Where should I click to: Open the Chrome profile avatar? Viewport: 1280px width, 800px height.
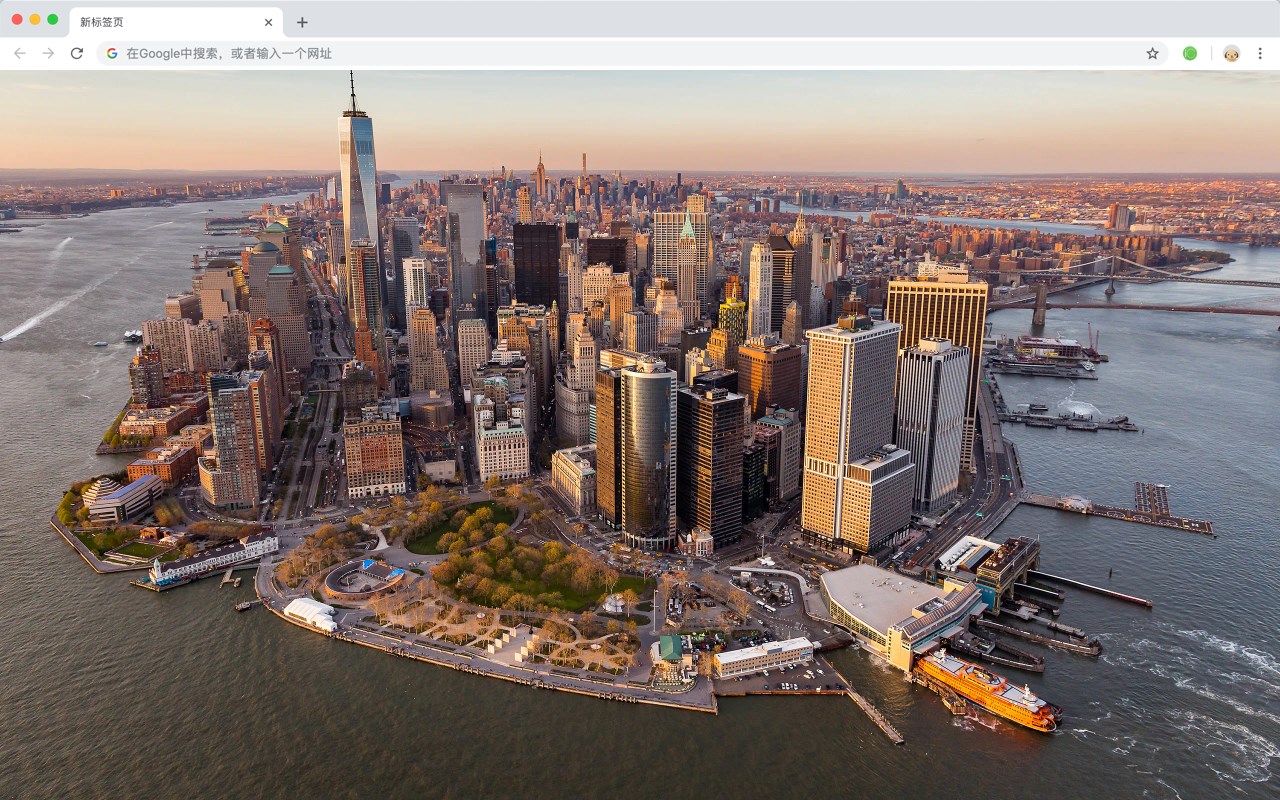point(1231,53)
